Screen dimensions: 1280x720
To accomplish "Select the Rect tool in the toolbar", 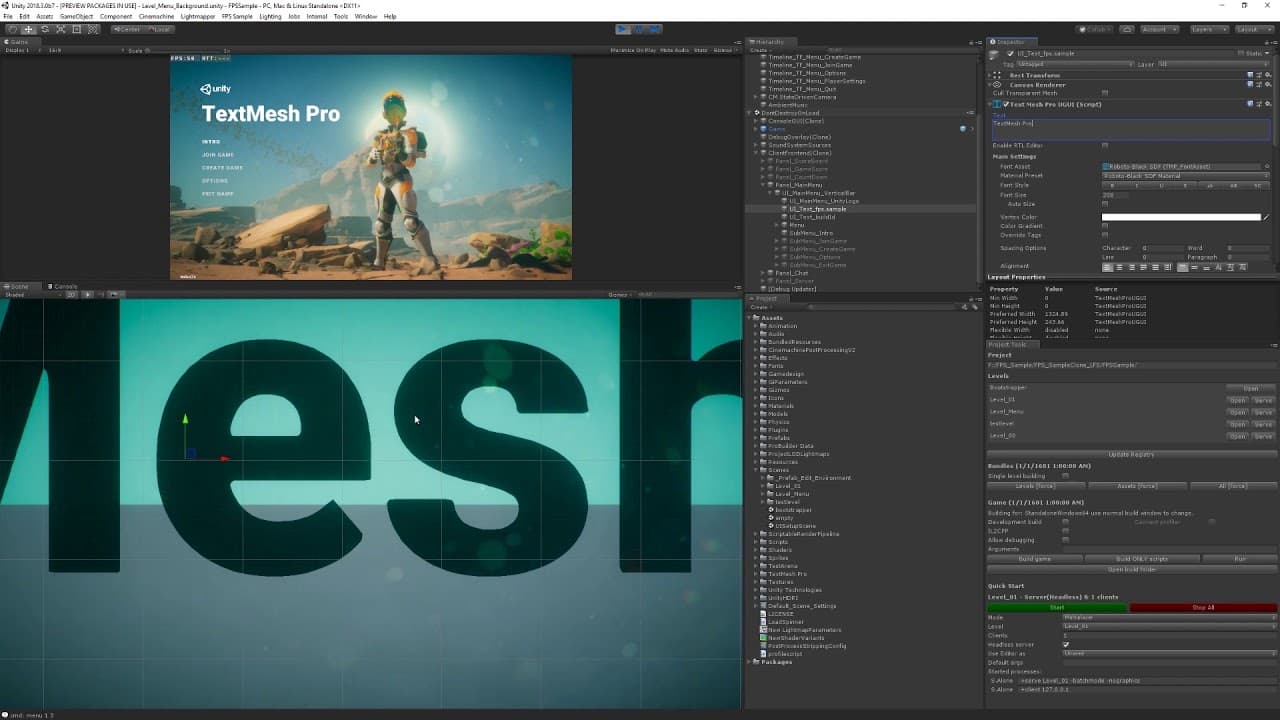I will click(x=76, y=29).
